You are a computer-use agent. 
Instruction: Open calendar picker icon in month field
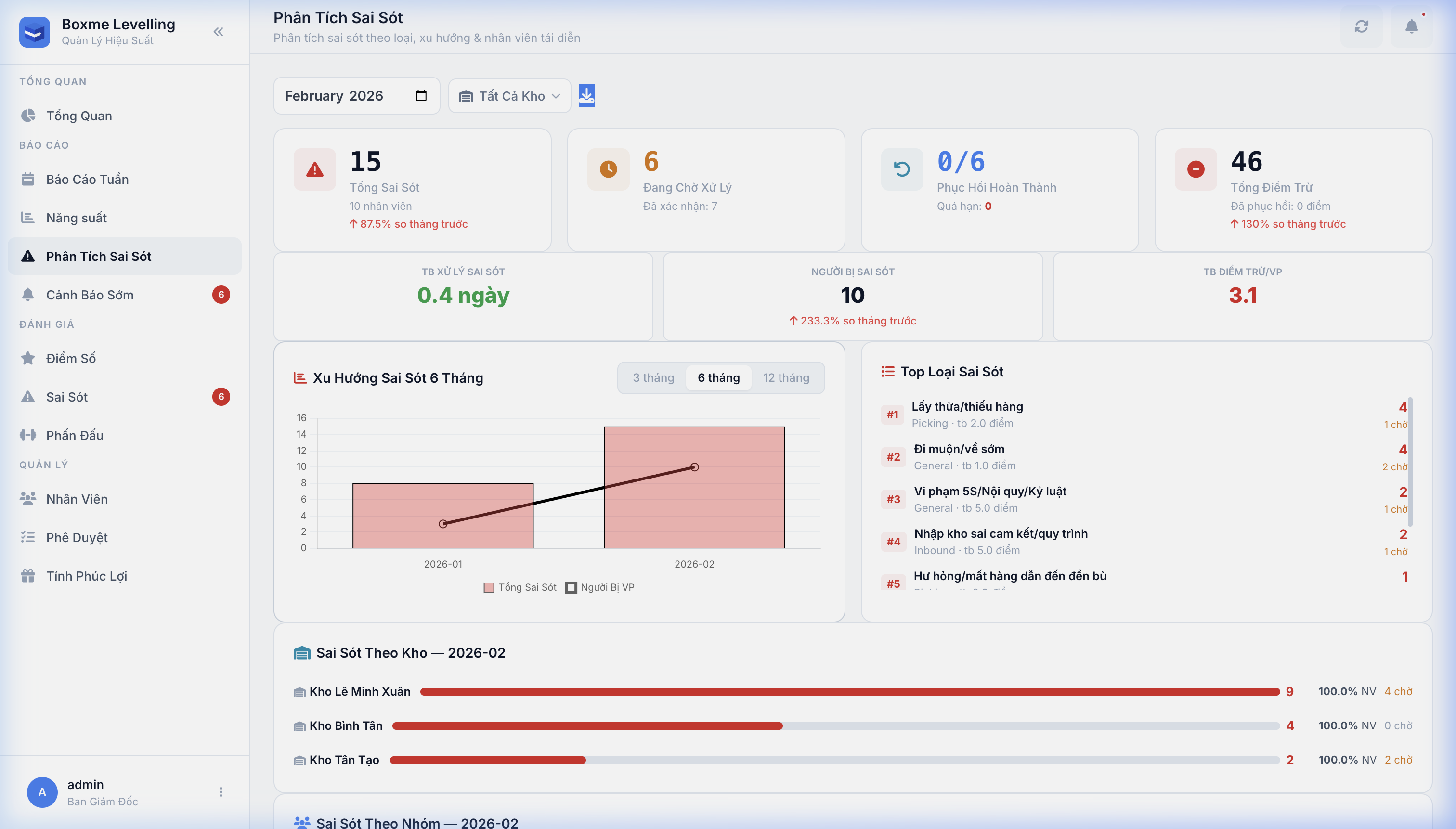421,96
